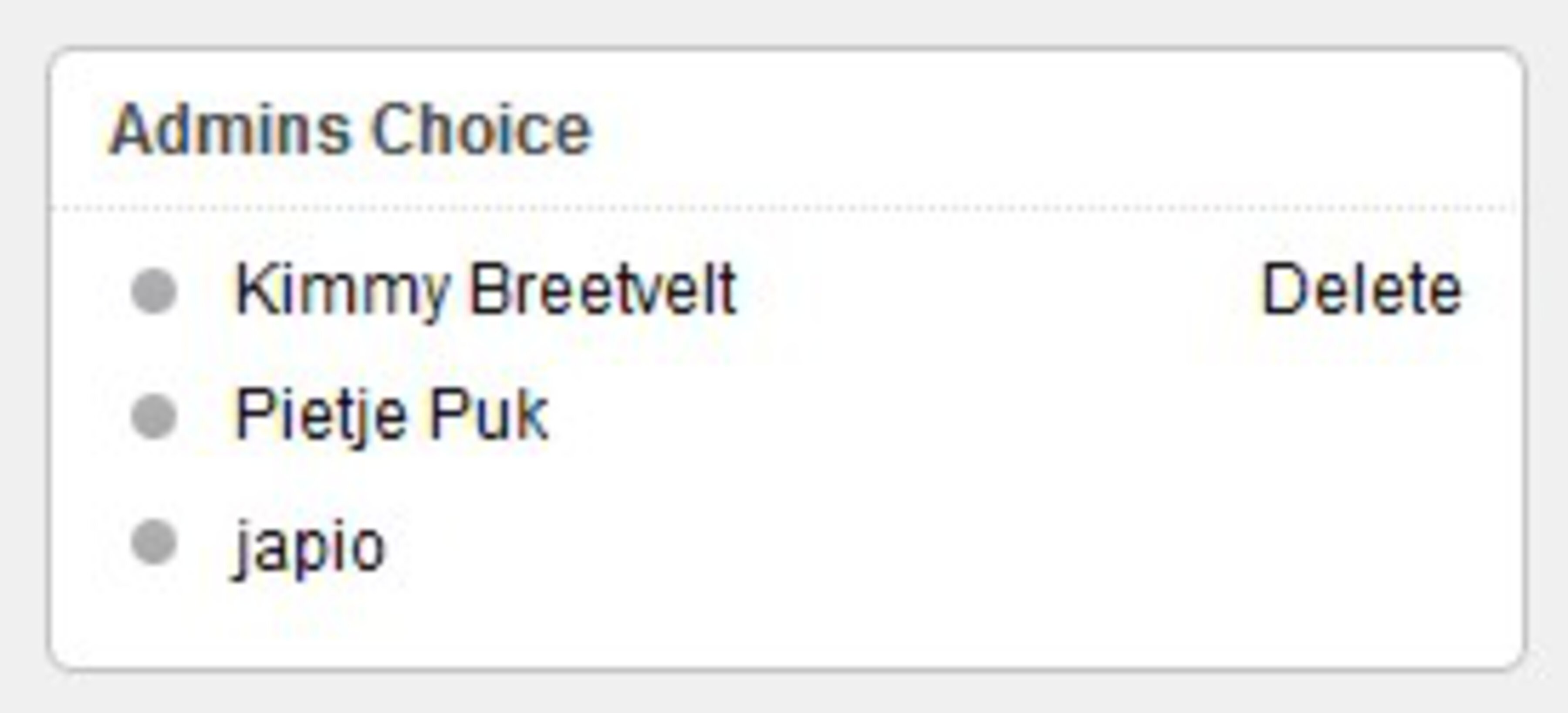
Task: Click the gray background outside the panel
Action: 785,694
